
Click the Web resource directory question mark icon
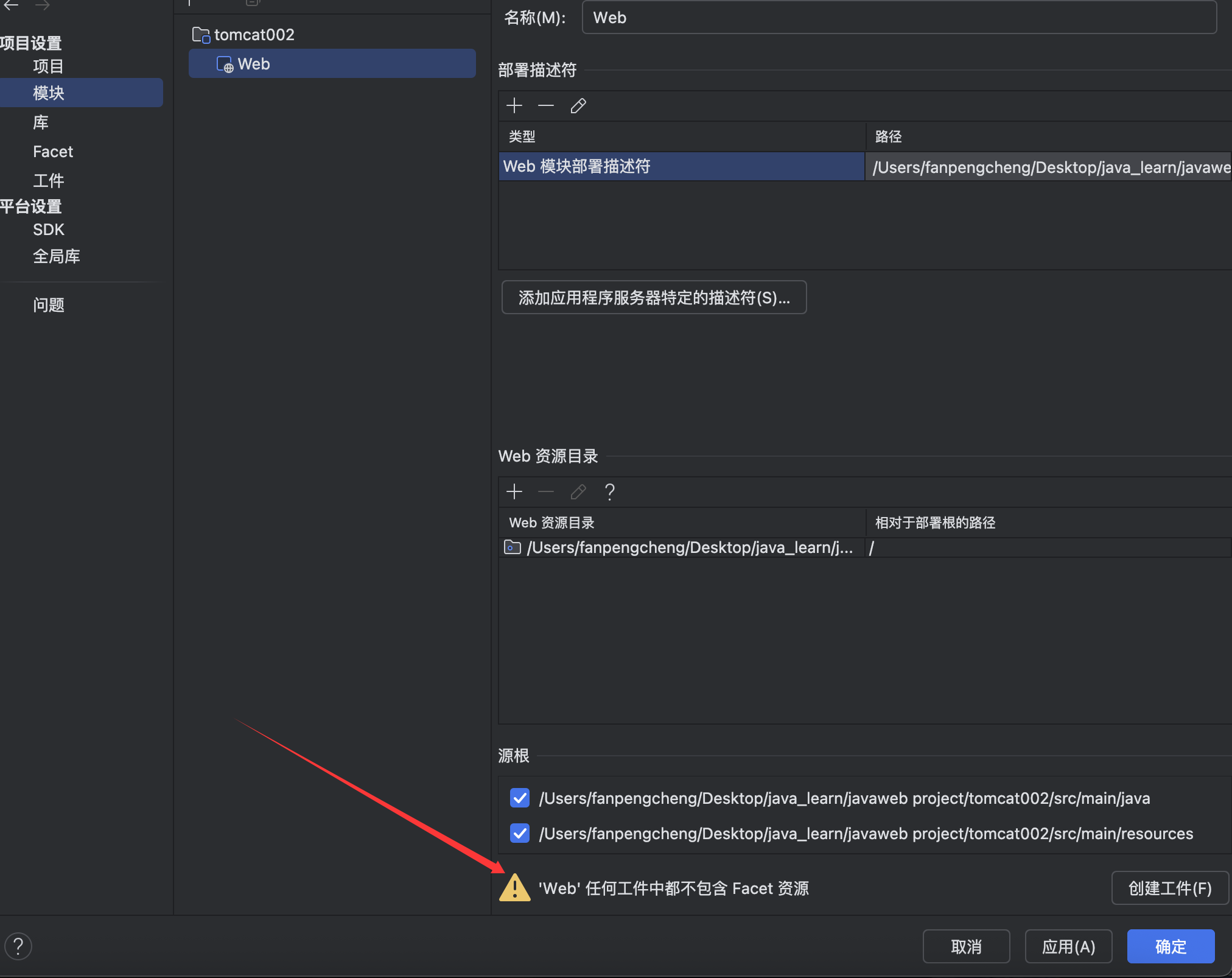point(609,491)
